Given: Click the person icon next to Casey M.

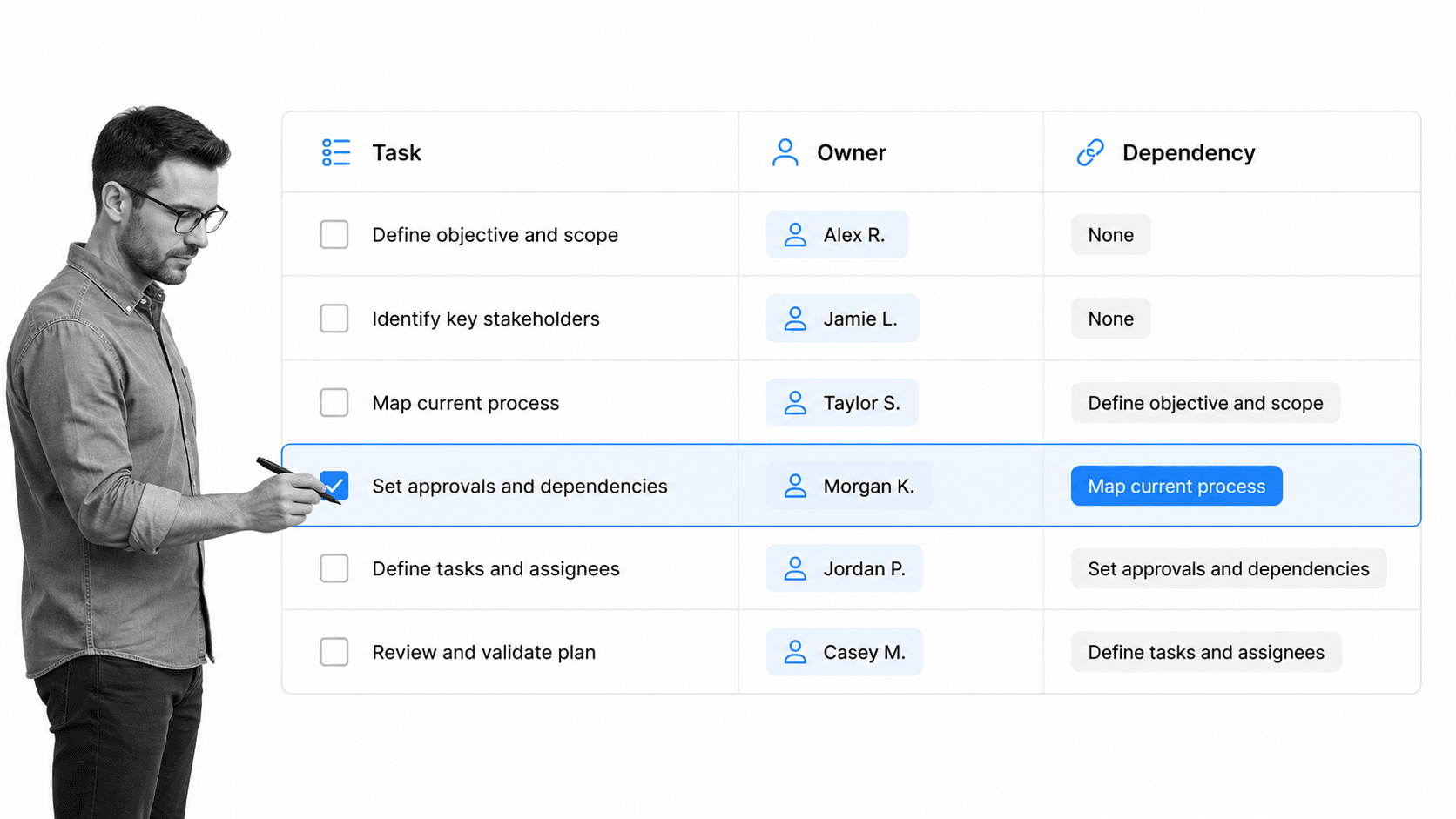Looking at the screenshot, I should point(795,652).
